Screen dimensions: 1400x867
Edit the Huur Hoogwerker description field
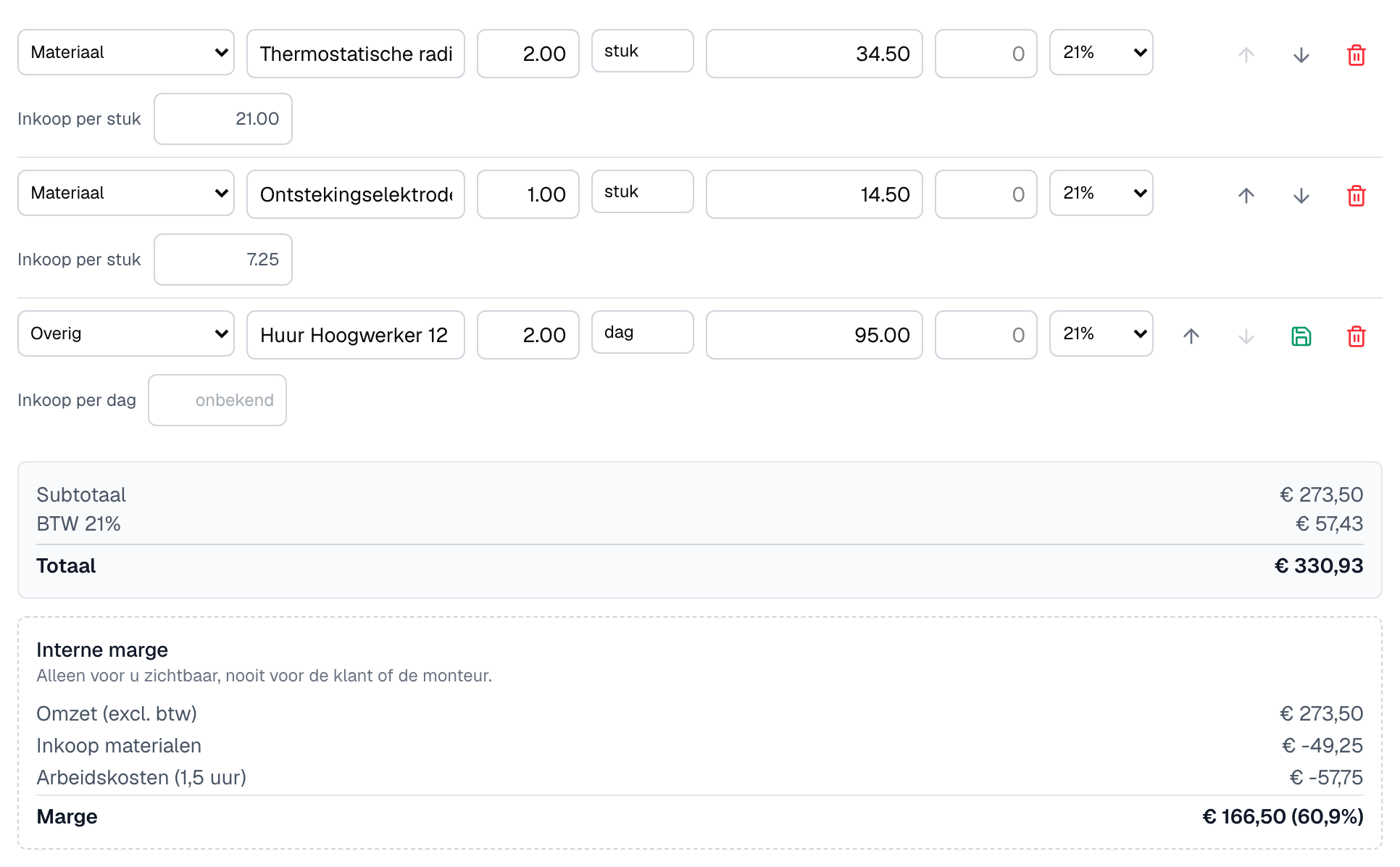click(x=355, y=335)
